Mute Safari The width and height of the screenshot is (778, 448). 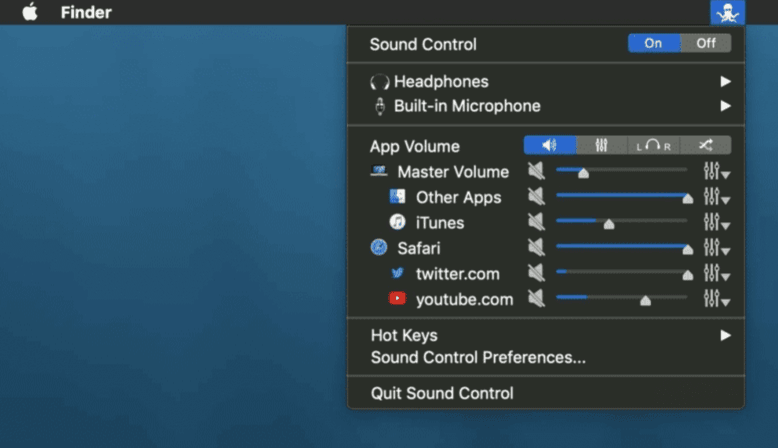(x=536, y=247)
